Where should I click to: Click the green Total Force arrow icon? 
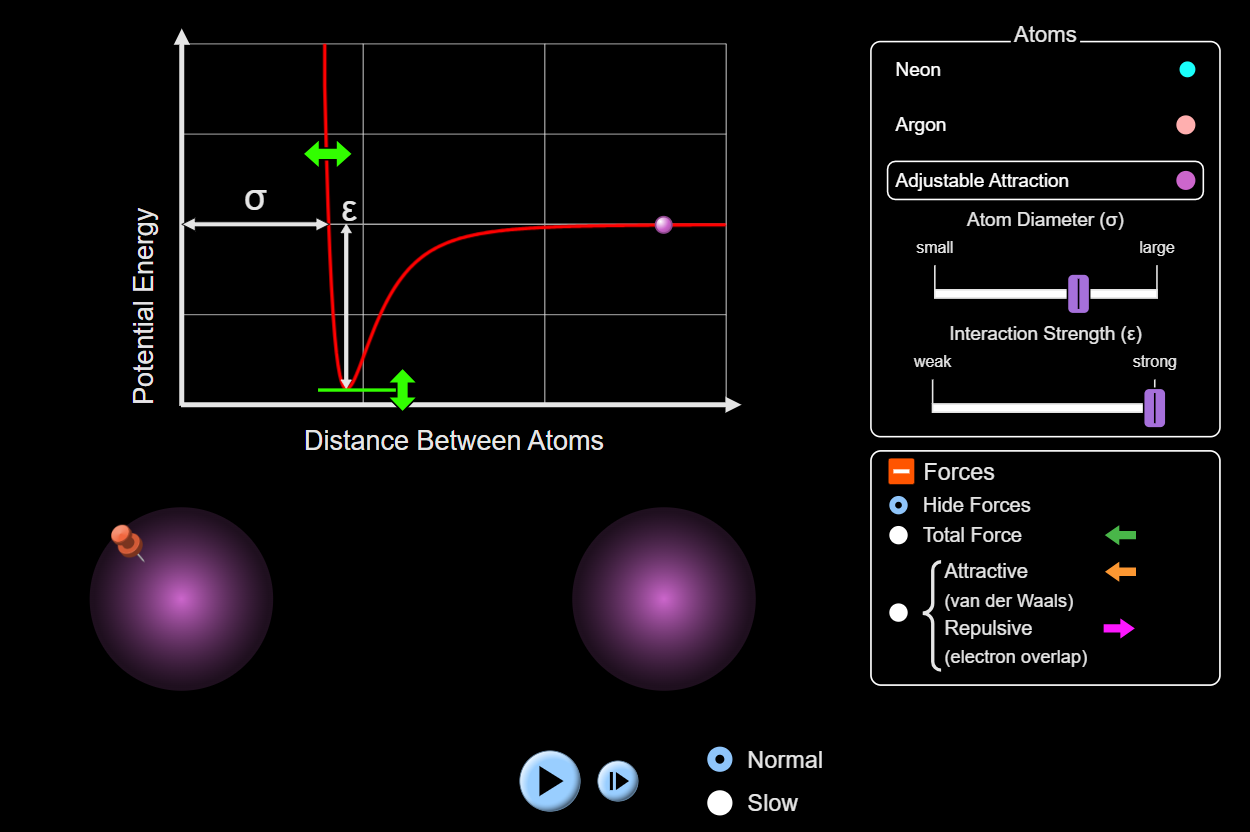pos(1120,535)
